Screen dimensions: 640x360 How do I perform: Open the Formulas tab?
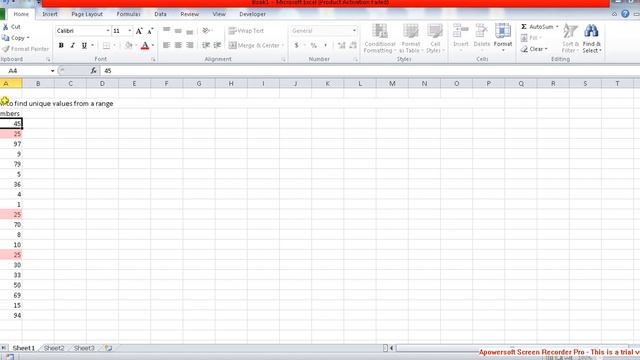[x=129, y=14]
